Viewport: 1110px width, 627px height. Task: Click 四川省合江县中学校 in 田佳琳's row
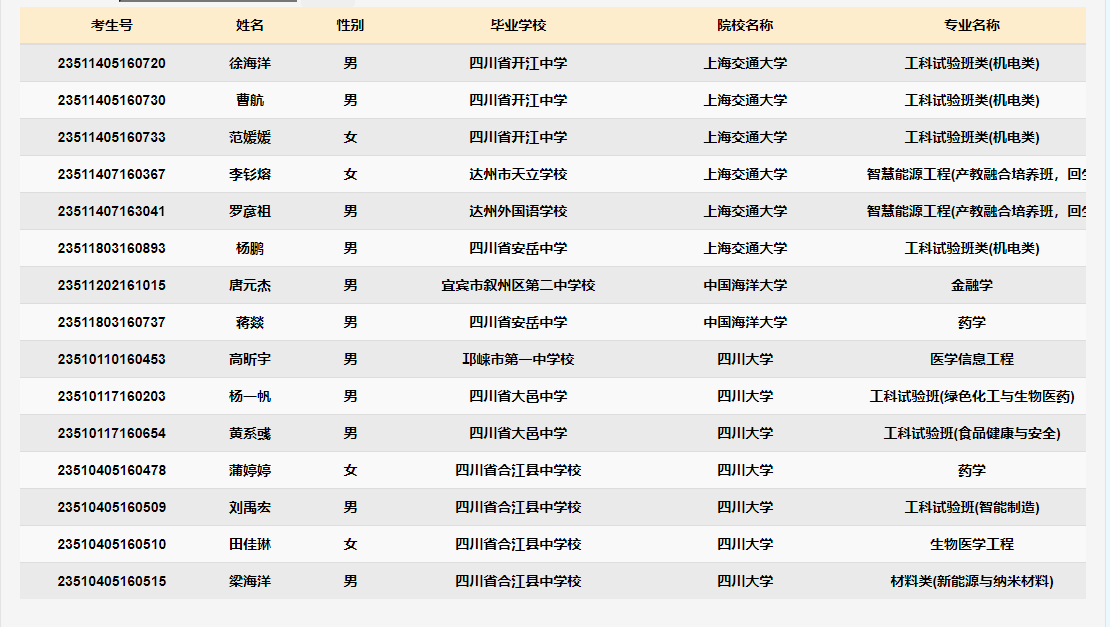[x=518, y=544]
